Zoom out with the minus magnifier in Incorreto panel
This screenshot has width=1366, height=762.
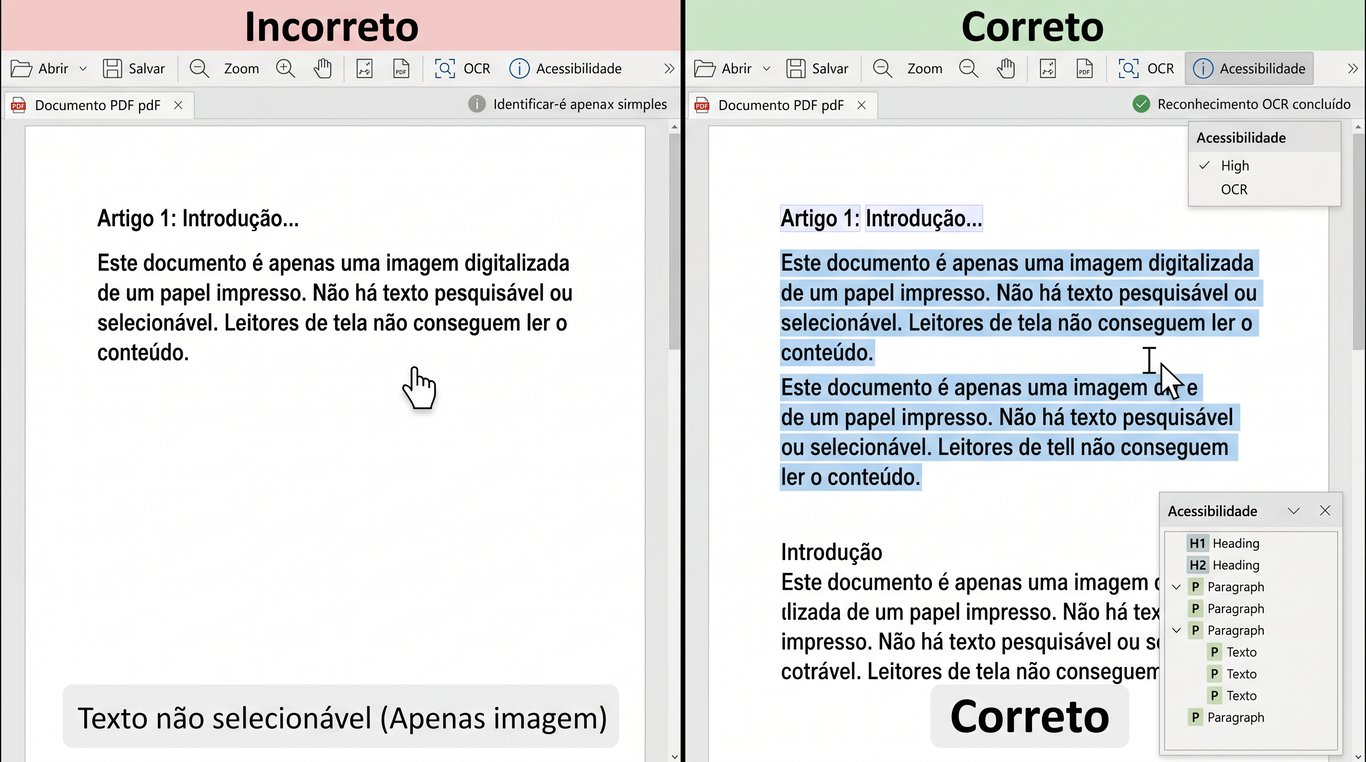(199, 69)
